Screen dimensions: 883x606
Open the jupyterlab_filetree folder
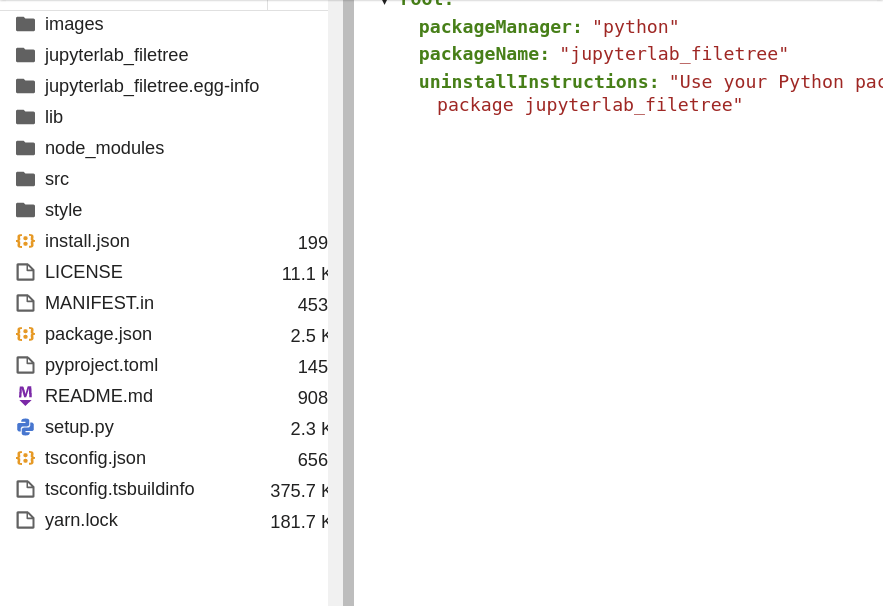(117, 55)
